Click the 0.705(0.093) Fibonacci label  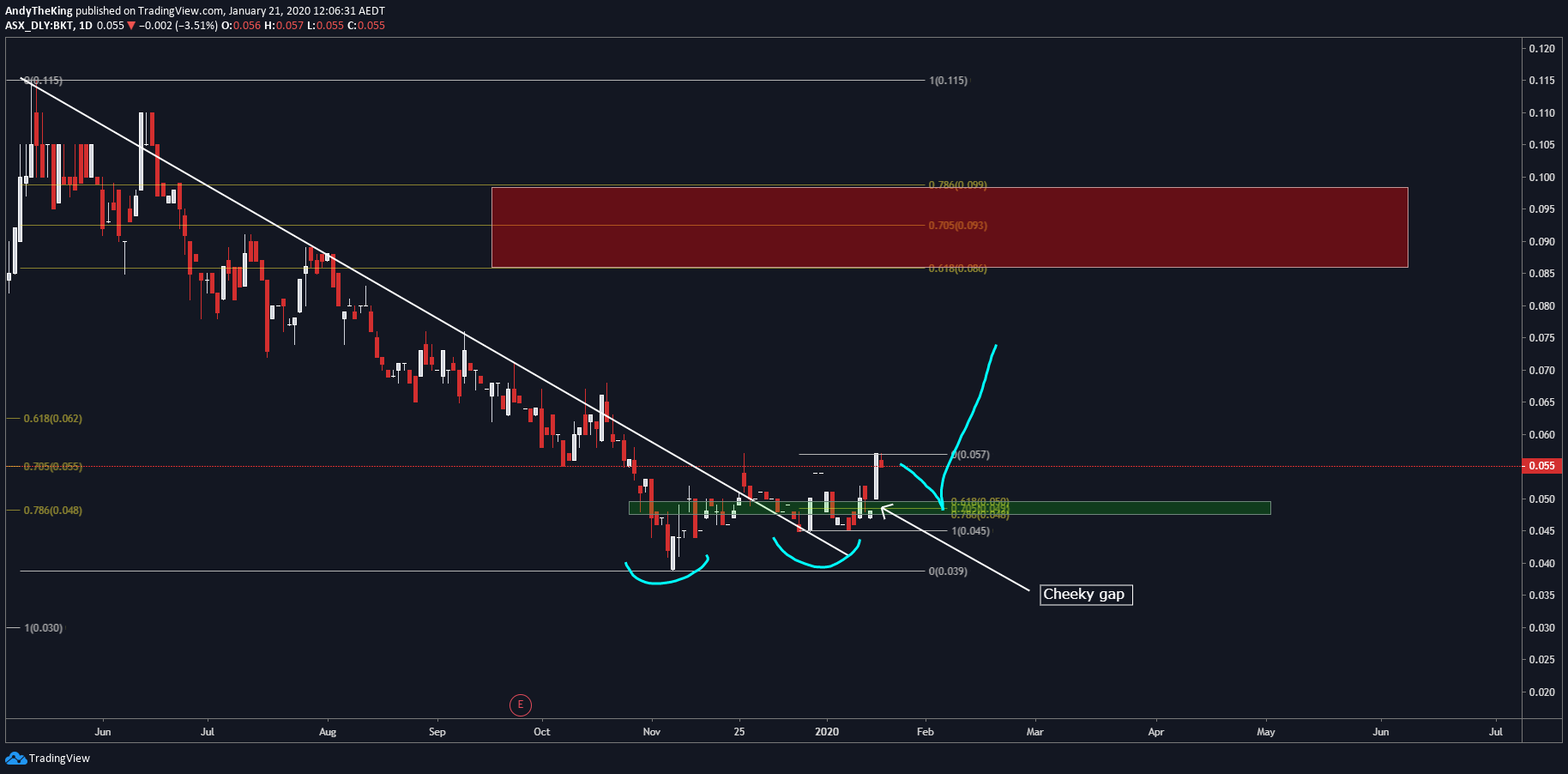tap(957, 226)
